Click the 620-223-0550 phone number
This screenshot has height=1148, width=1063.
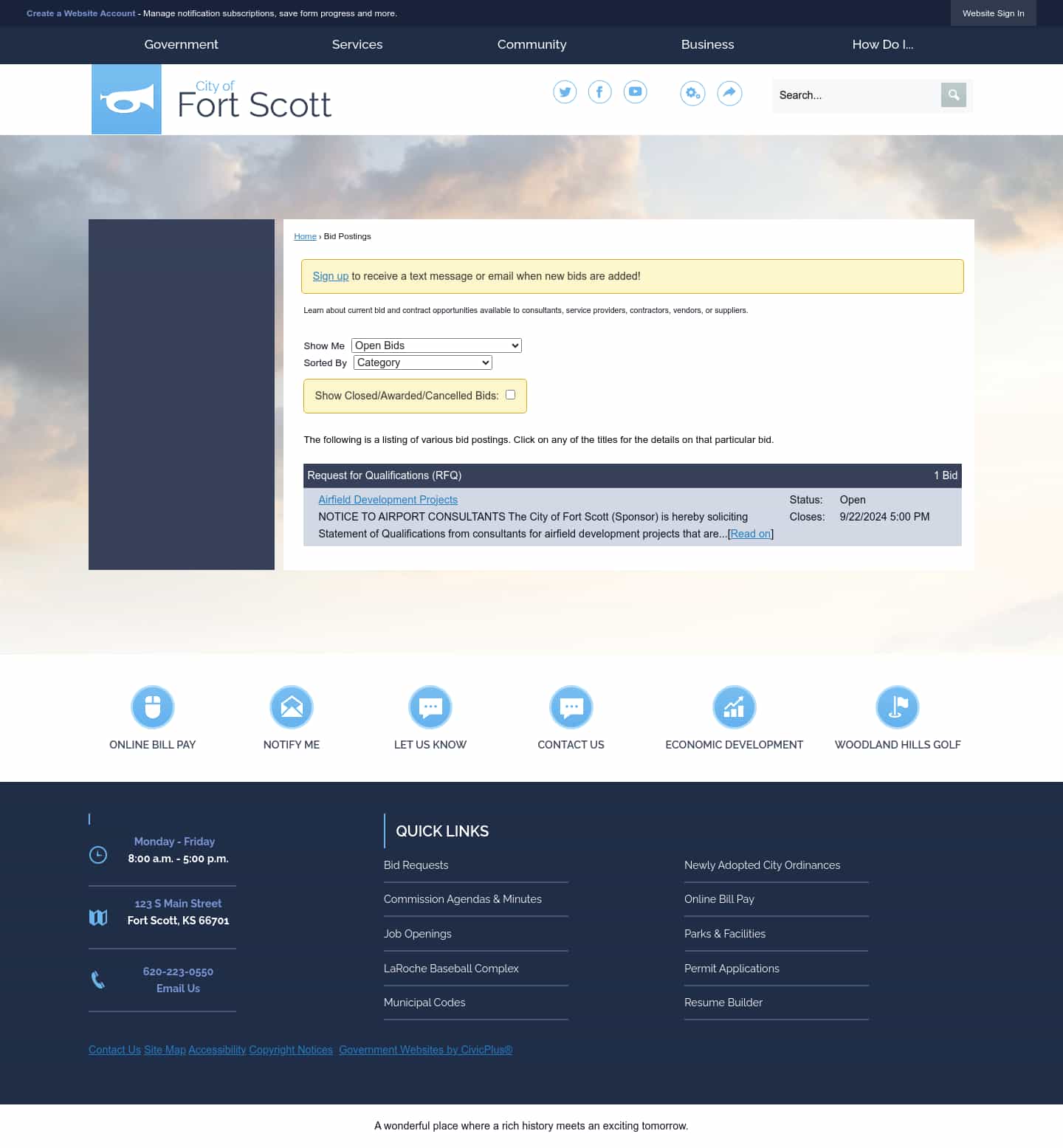[x=178, y=972]
